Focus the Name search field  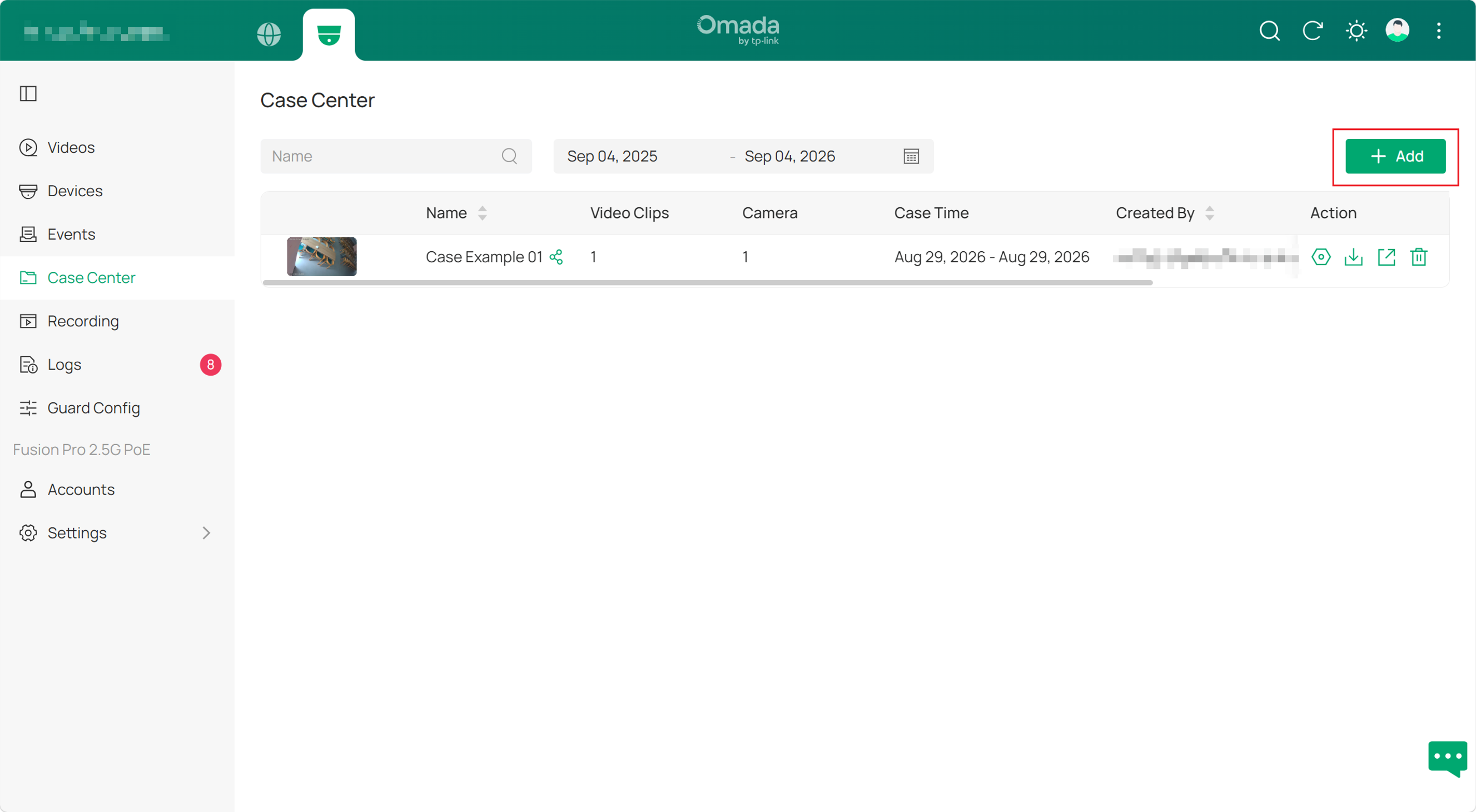click(x=396, y=156)
